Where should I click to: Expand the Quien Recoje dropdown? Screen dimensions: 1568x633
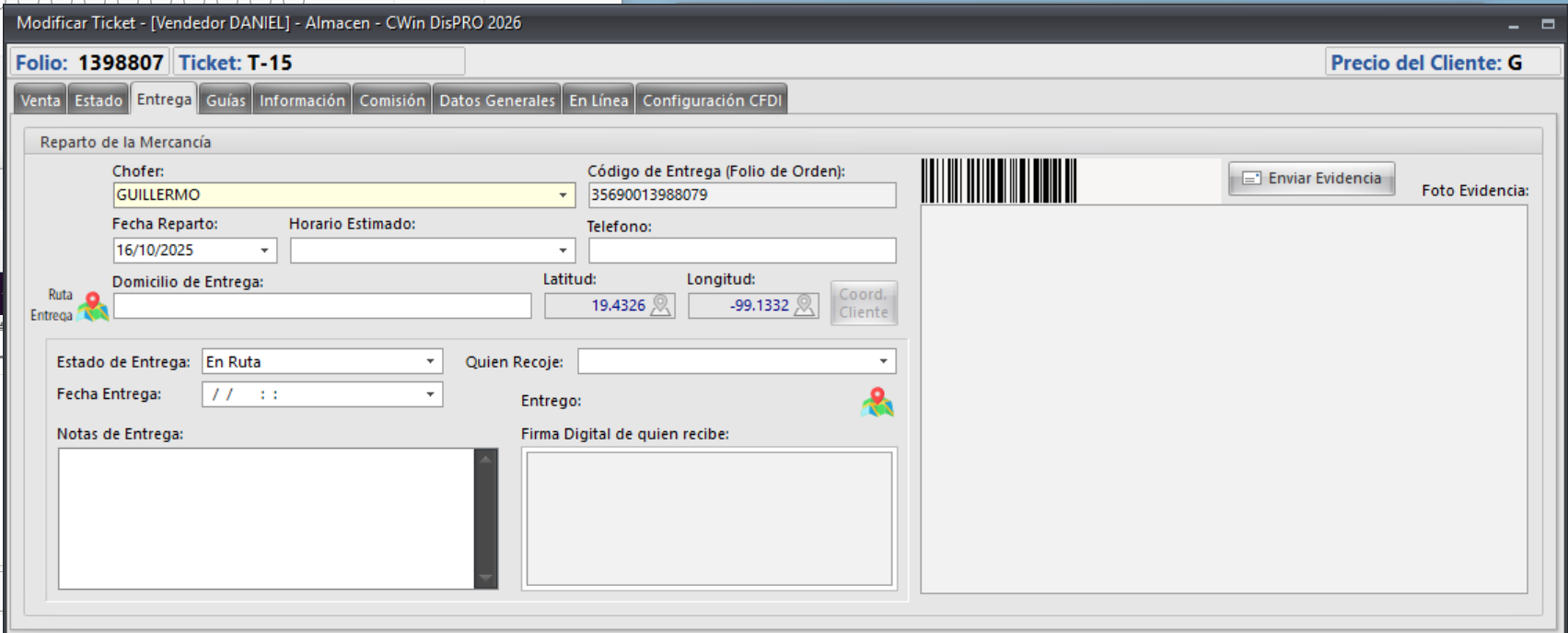(x=883, y=362)
